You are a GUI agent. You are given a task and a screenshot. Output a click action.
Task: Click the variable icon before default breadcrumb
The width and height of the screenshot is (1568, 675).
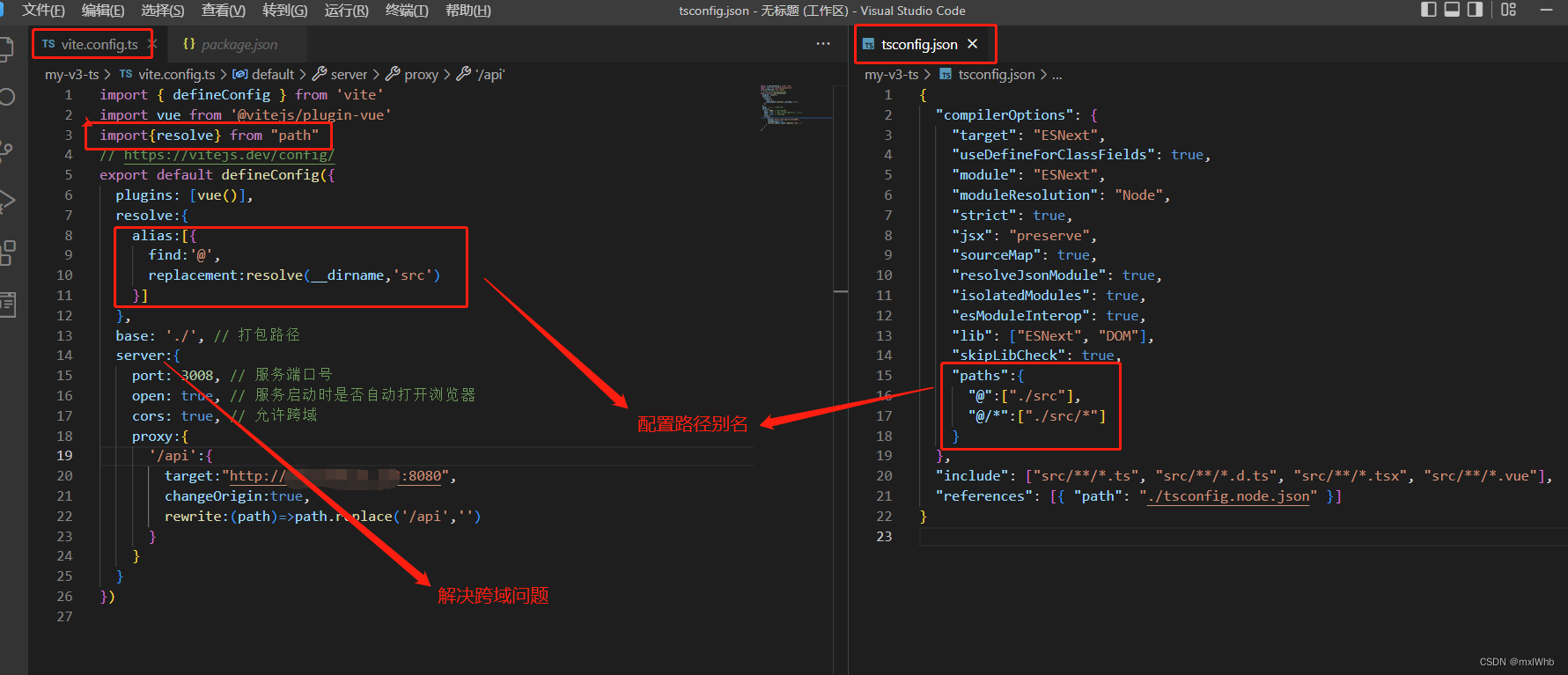click(x=239, y=74)
